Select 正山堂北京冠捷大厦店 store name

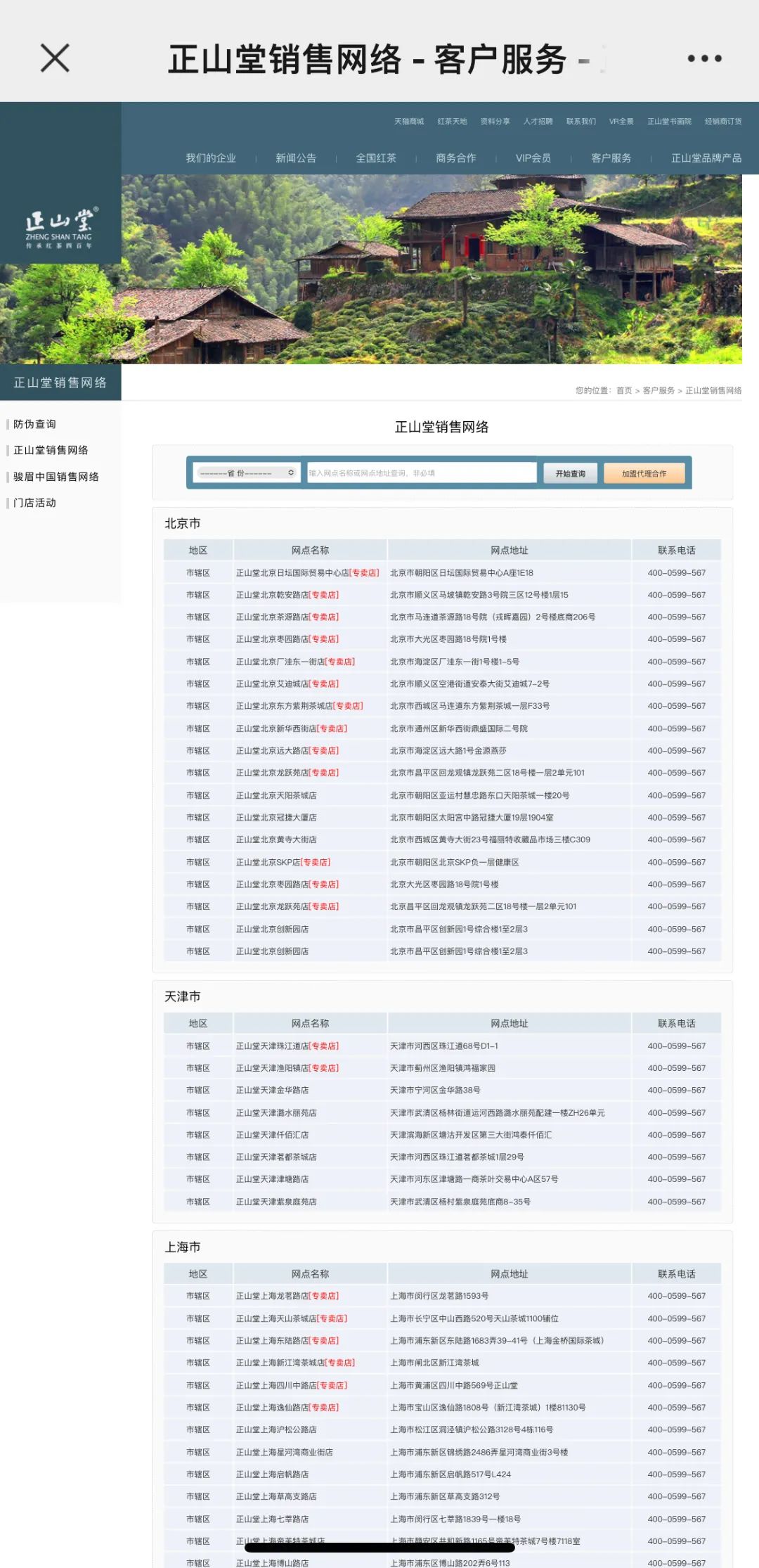pos(276,818)
